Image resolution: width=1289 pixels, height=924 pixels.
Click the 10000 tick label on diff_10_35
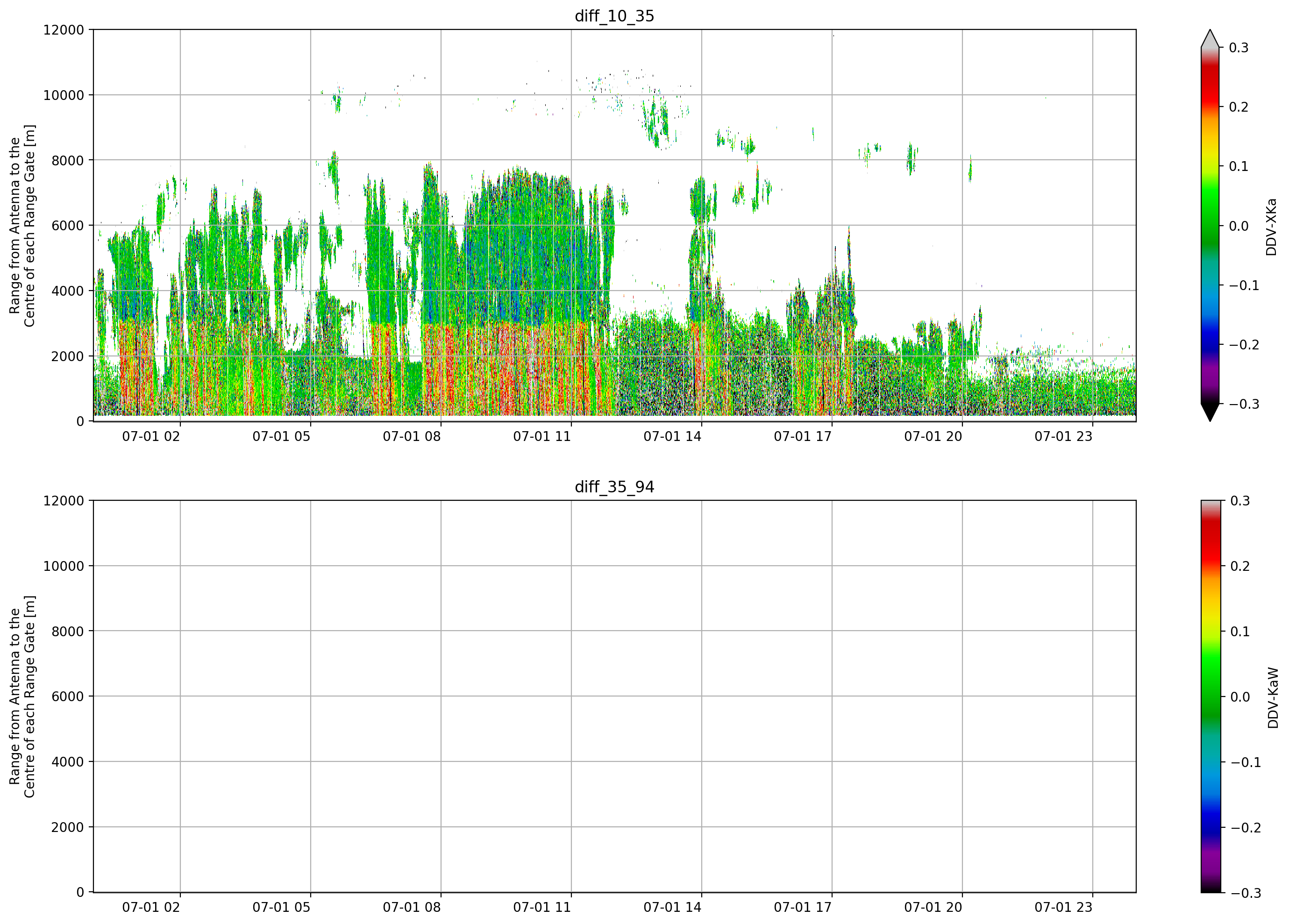(64, 95)
